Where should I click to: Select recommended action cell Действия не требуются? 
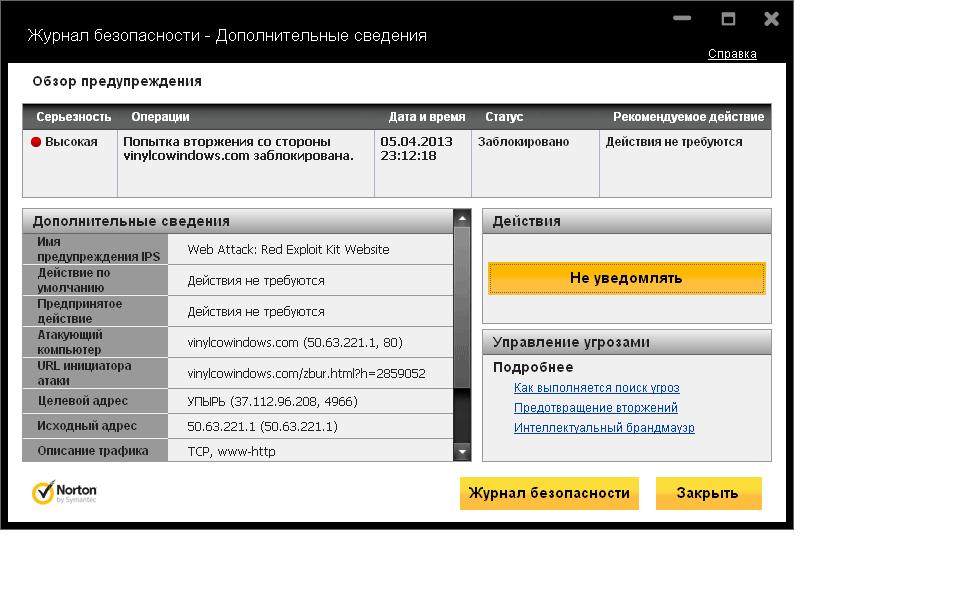pyautogui.click(x=685, y=163)
